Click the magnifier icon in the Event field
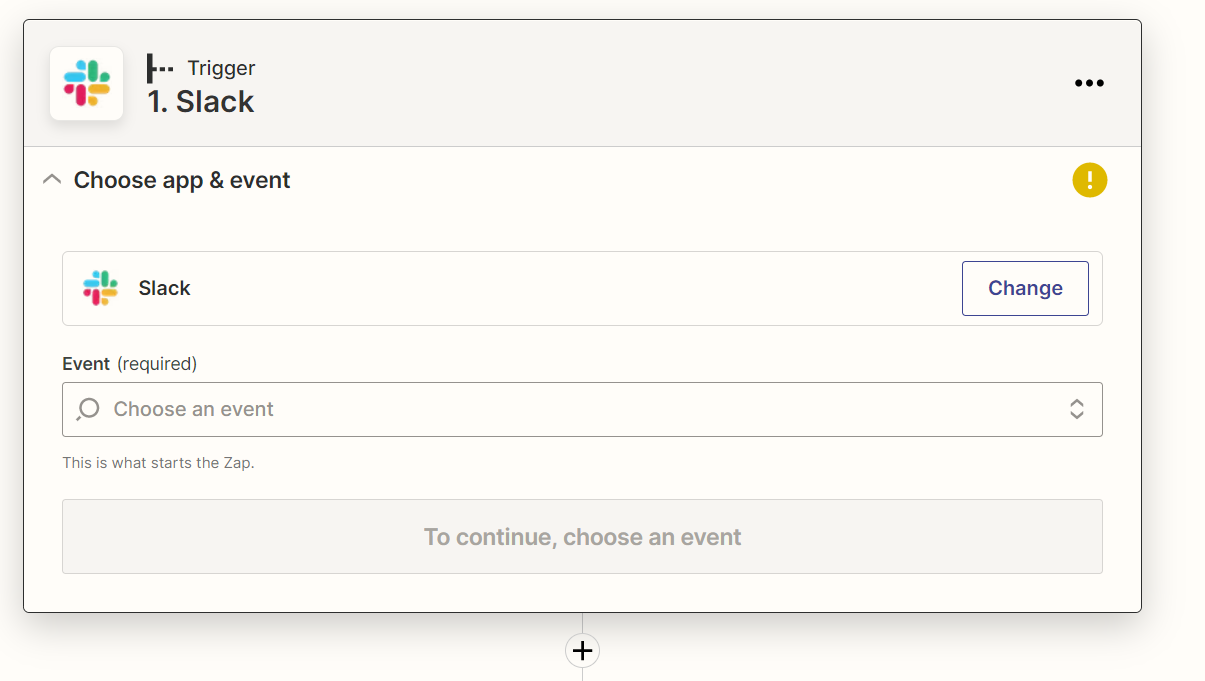This screenshot has width=1205, height=681. [x=88, y=409]
